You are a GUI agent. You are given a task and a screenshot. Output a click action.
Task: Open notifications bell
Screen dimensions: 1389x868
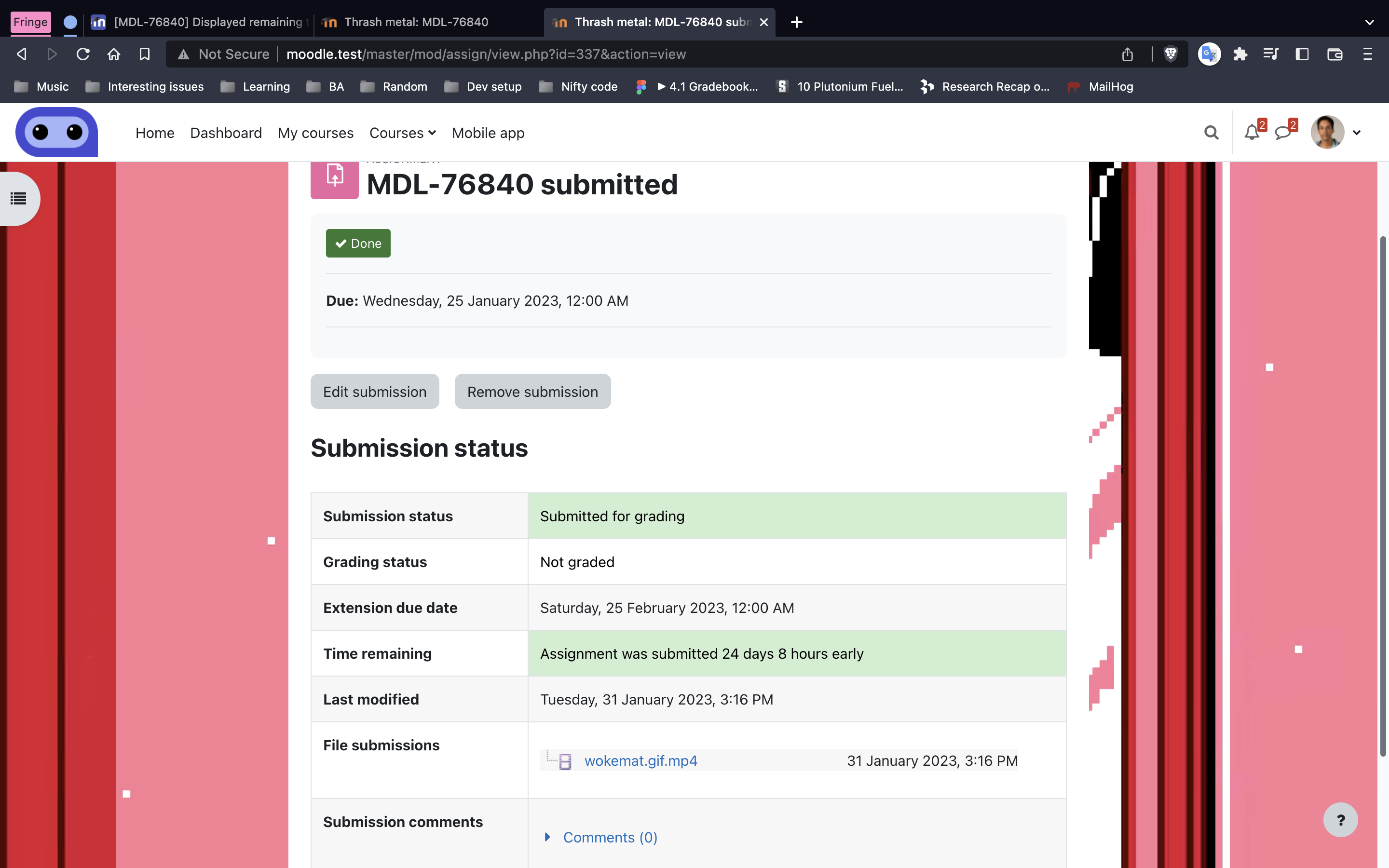(x=1252, y=133)
